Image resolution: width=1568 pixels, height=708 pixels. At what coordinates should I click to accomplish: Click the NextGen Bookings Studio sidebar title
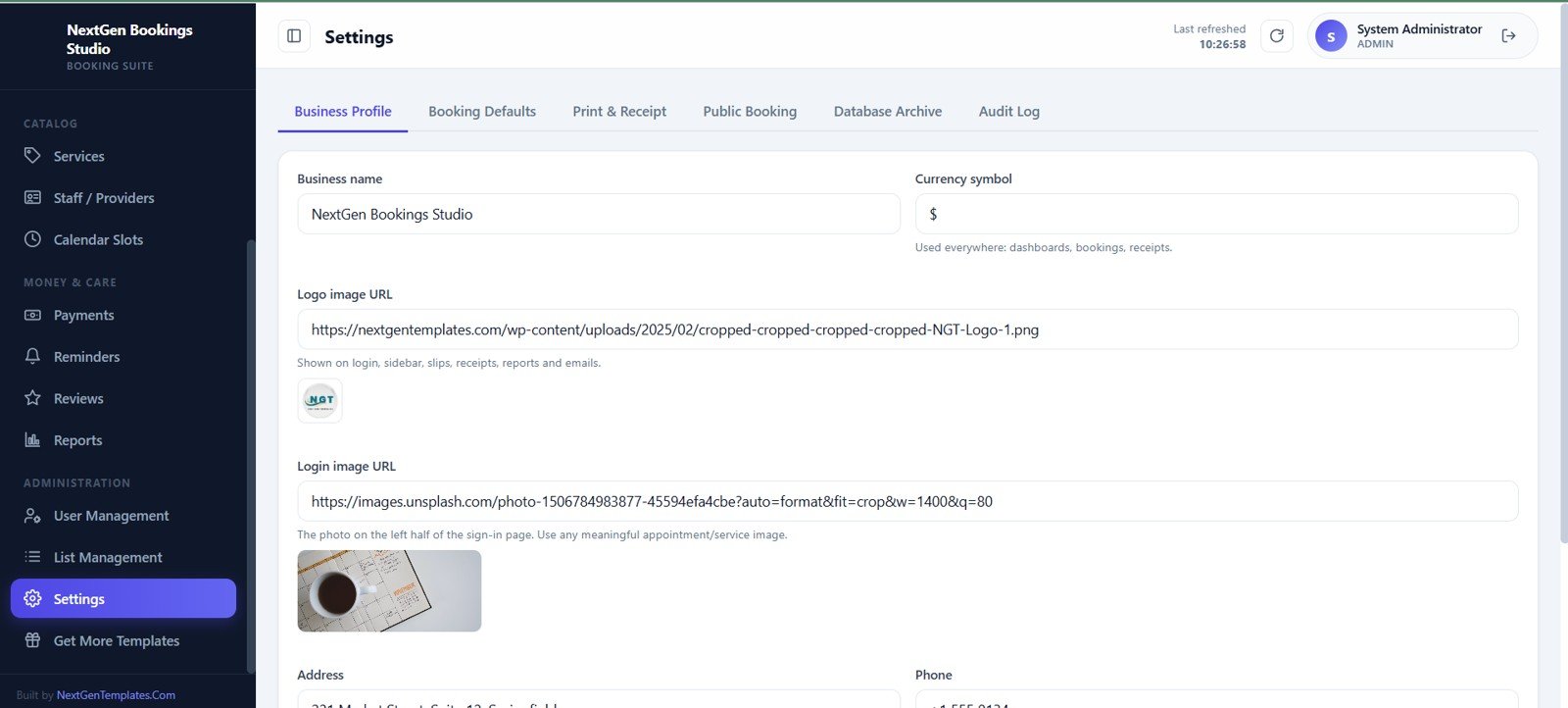(x=129, y=39)
